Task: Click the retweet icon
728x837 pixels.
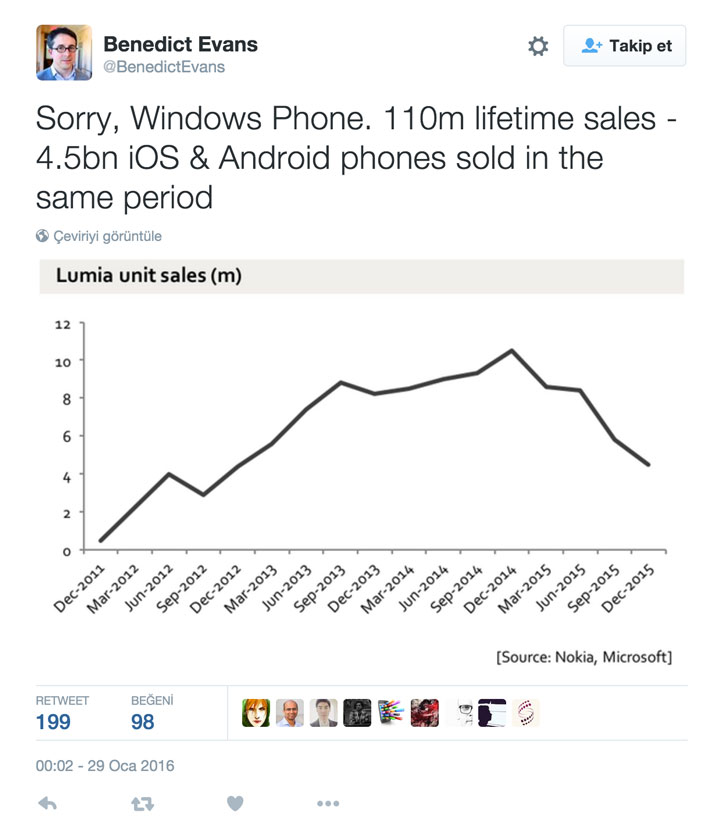Action: coord(143,803)
